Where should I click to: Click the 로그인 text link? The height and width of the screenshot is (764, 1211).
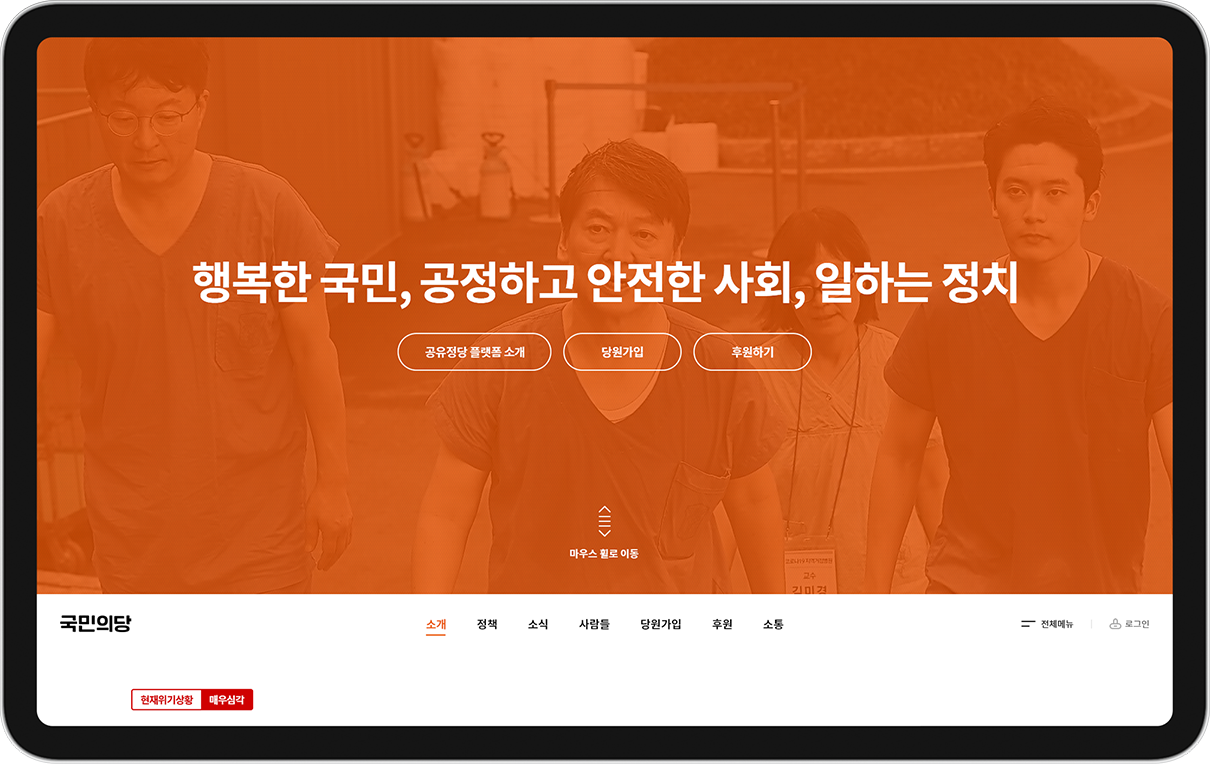pos(1137,624)
